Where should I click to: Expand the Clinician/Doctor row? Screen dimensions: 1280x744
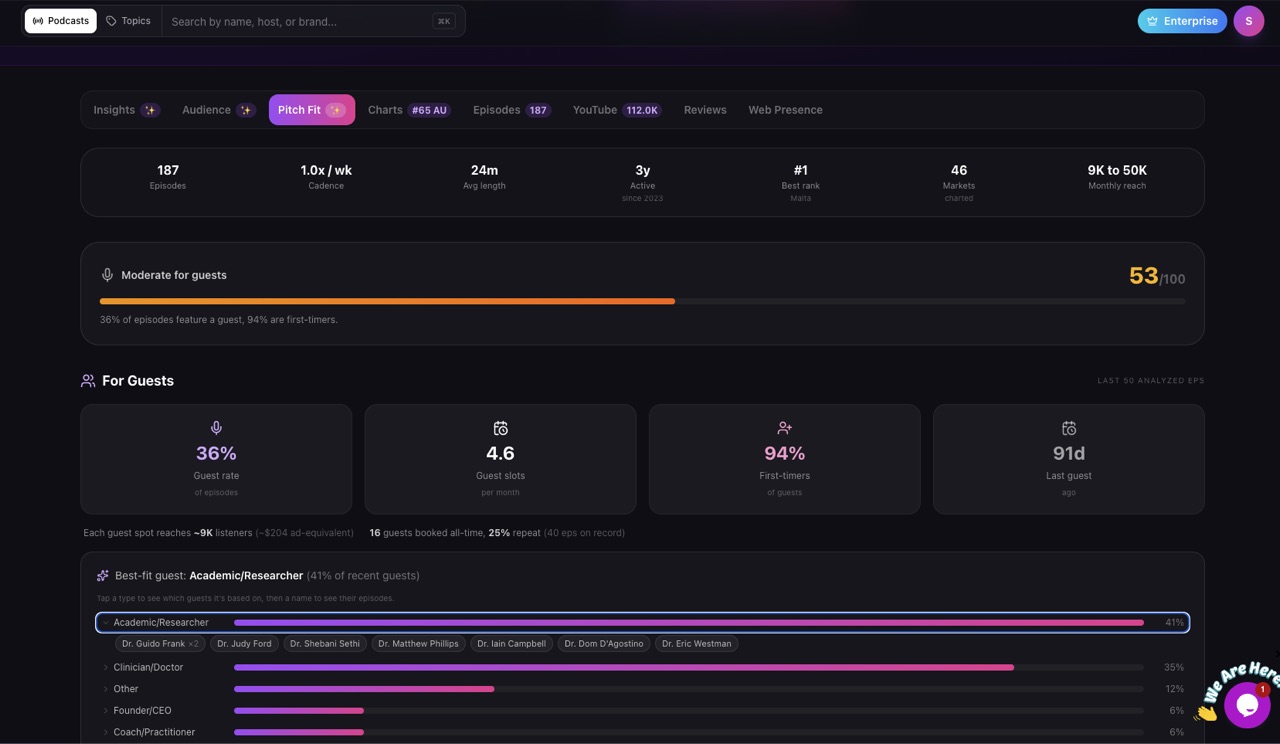[x=642, y=667]
